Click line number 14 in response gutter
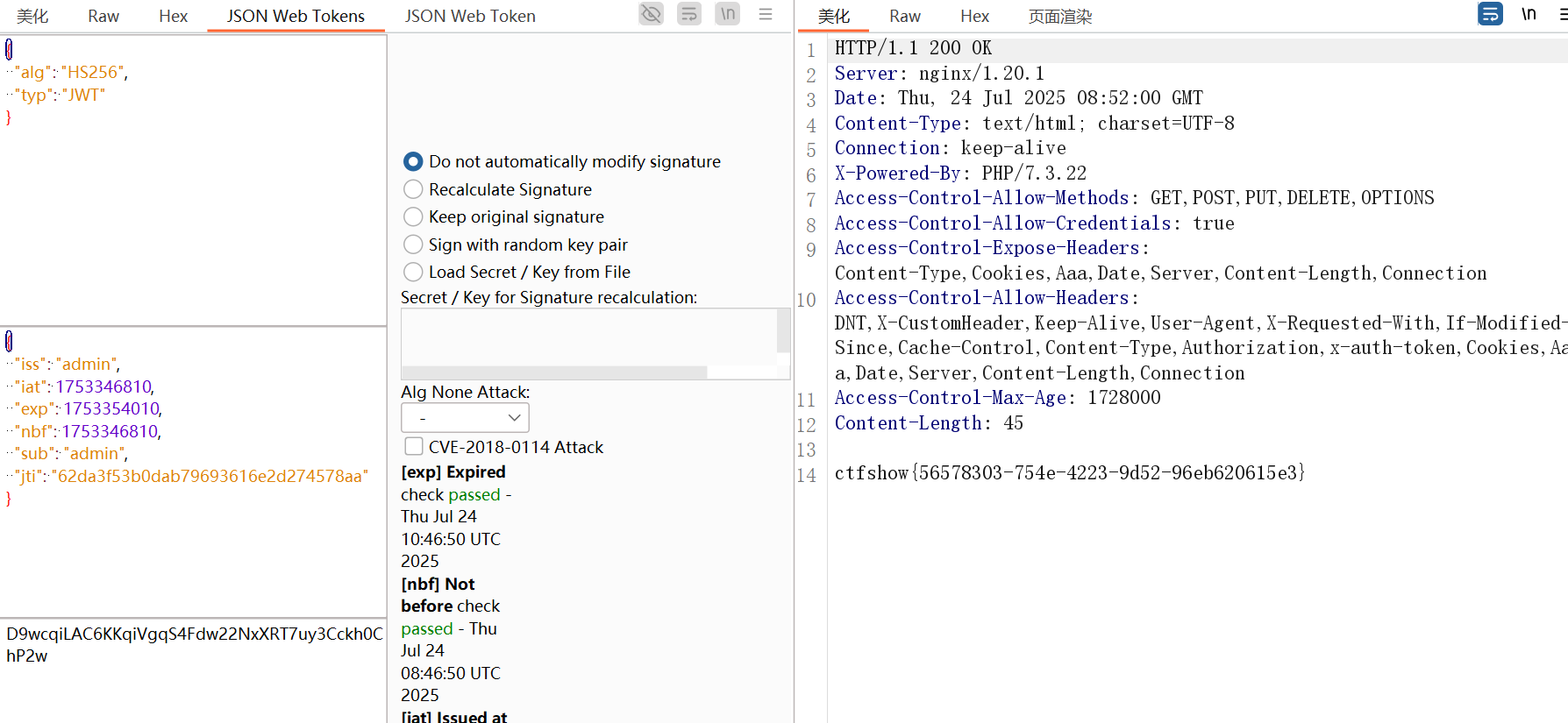 (x=806, y=475)
